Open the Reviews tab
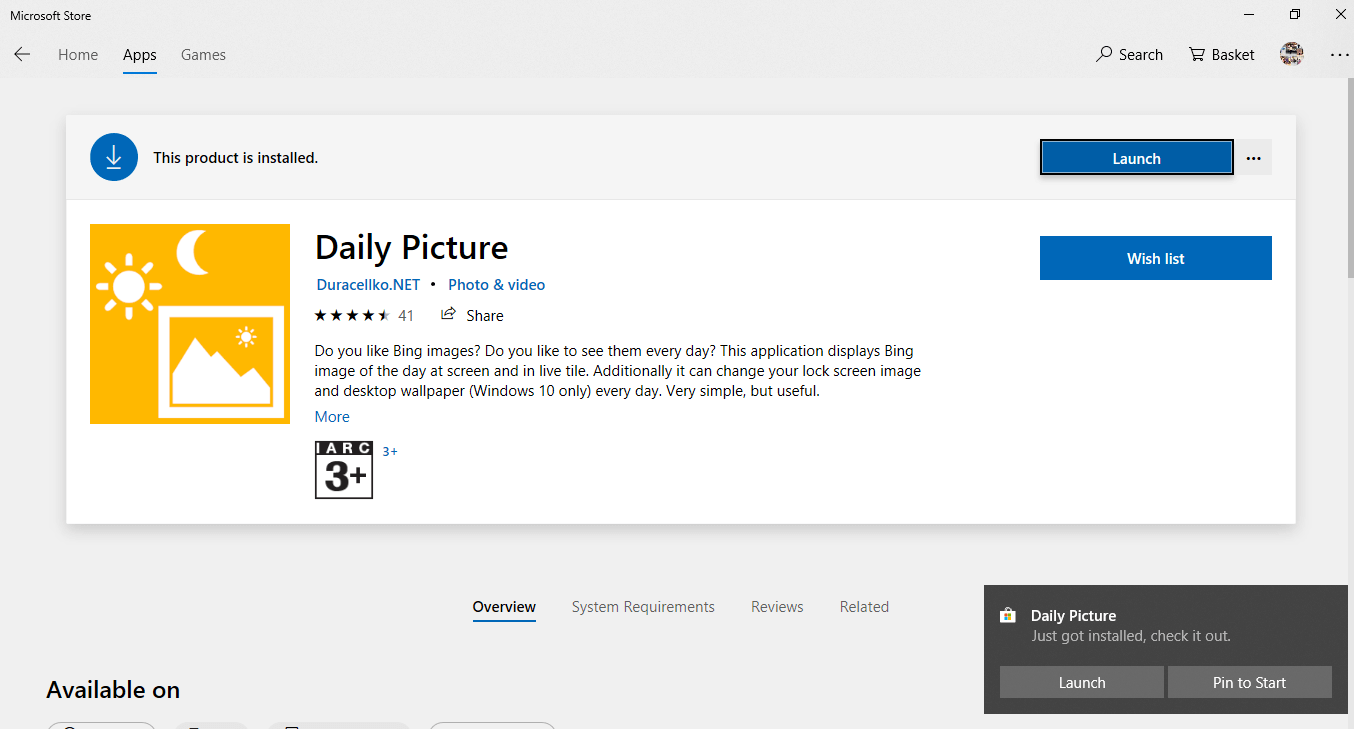The height and width of the screenshot is (729, 1354). pos(777,607)
